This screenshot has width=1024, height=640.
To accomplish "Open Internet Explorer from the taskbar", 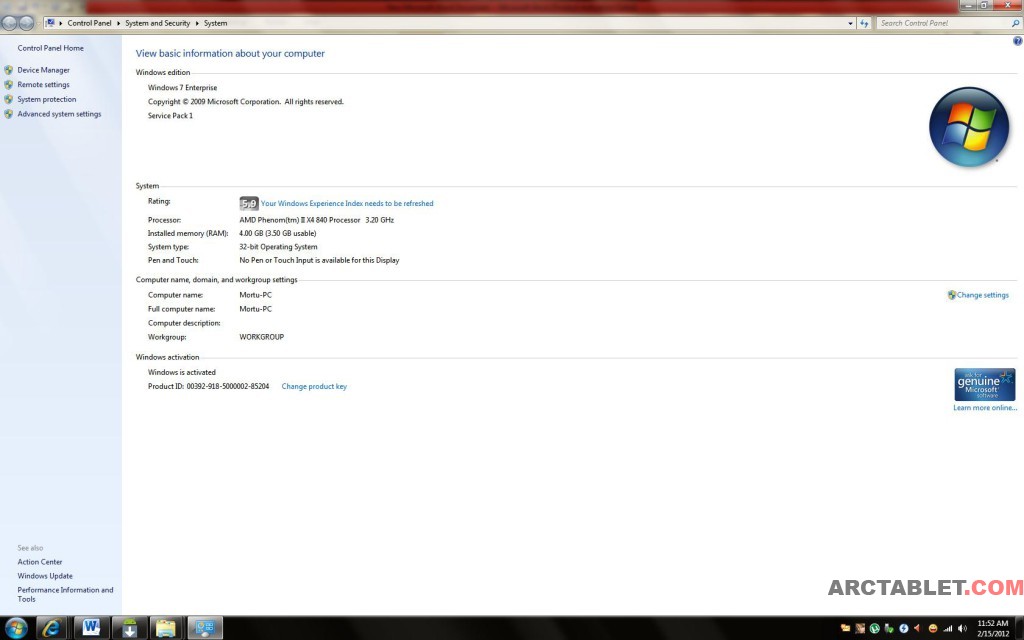I will coord(51,628).
